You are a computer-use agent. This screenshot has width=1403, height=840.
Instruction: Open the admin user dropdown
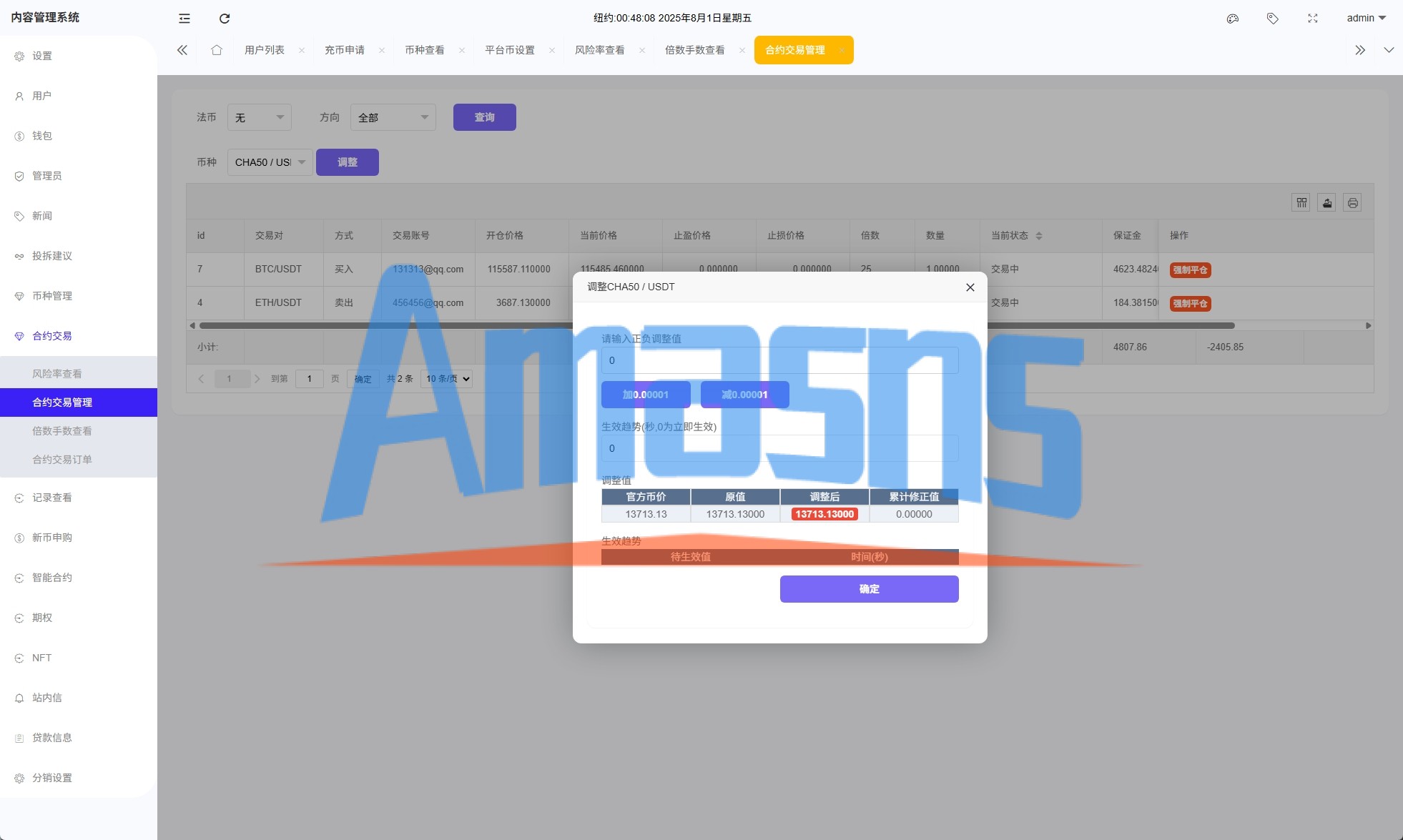[1366, 19]
